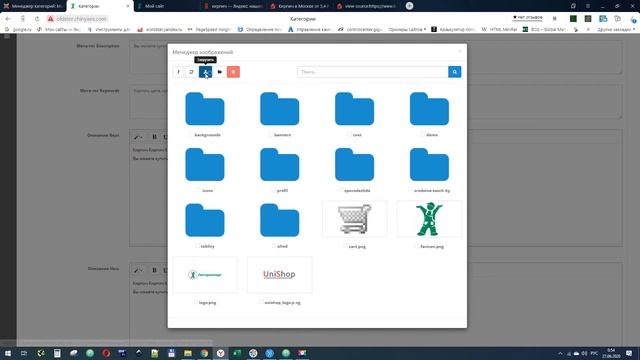Open the PageSpeed Insights bookmark
Image resolution: width=640 pixels, height=360 pixels.
click(209, 29)
